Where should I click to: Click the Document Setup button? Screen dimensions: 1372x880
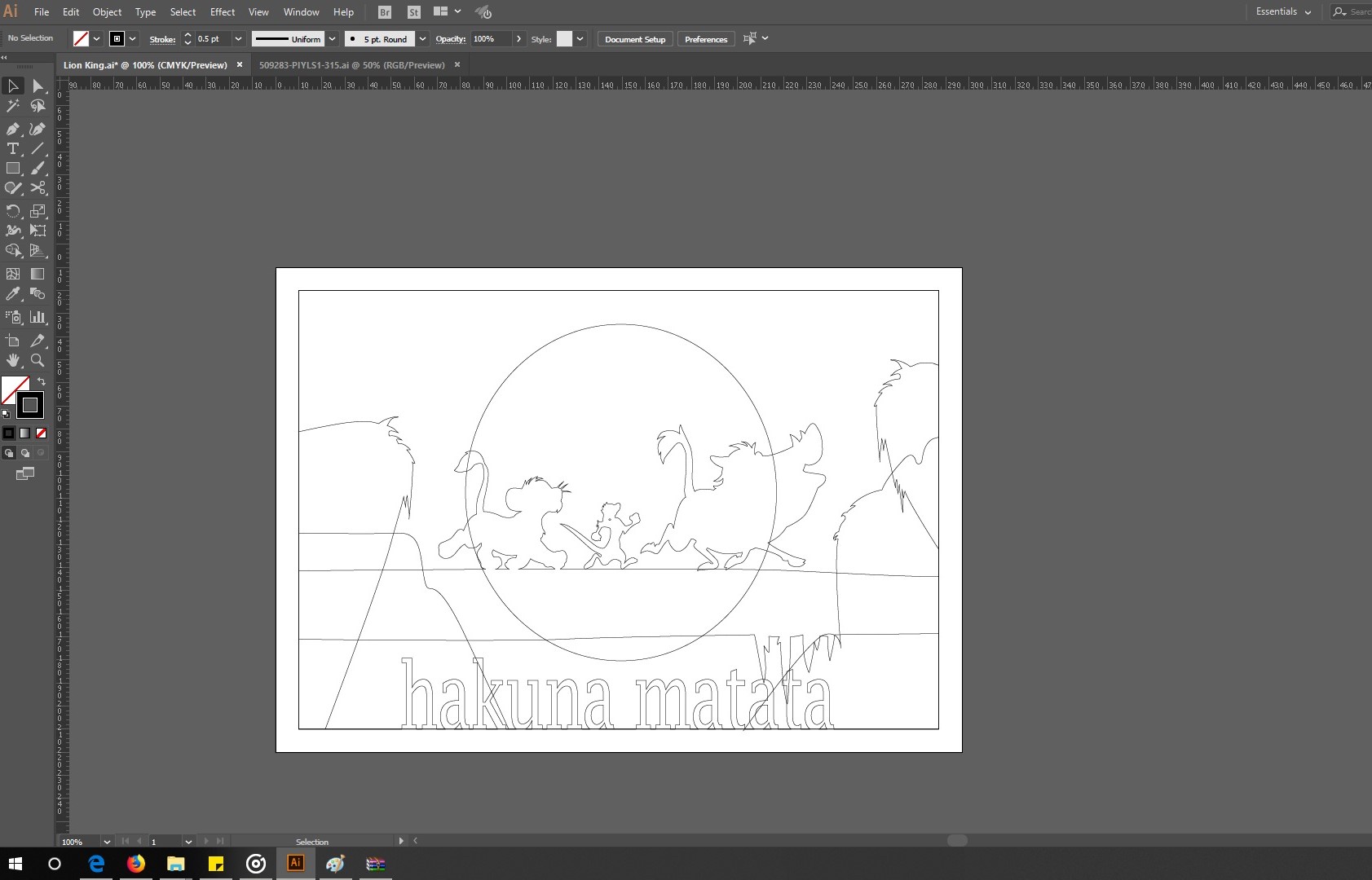pyautogui.click(x=635, y=39)
